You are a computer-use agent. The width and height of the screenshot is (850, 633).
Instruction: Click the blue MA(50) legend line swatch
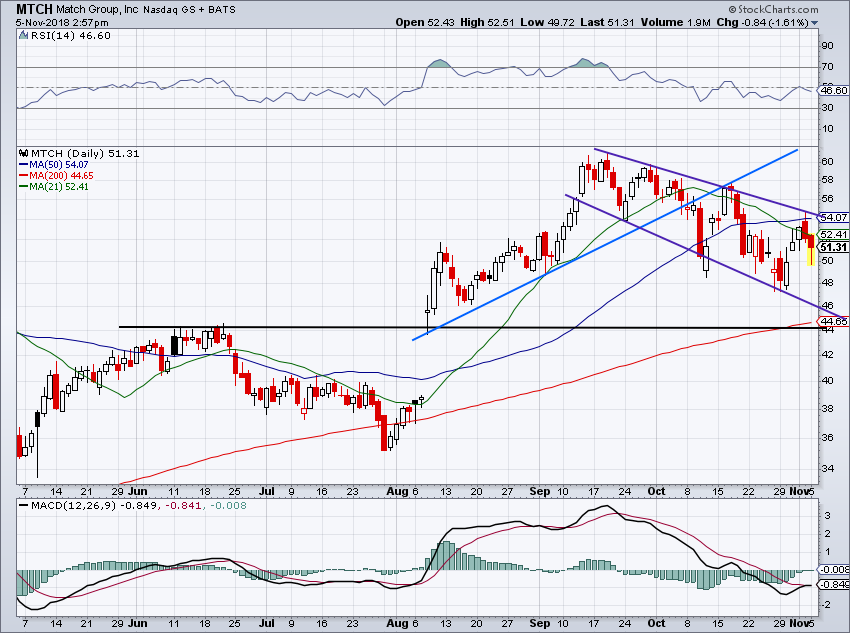tap(24, 165)
